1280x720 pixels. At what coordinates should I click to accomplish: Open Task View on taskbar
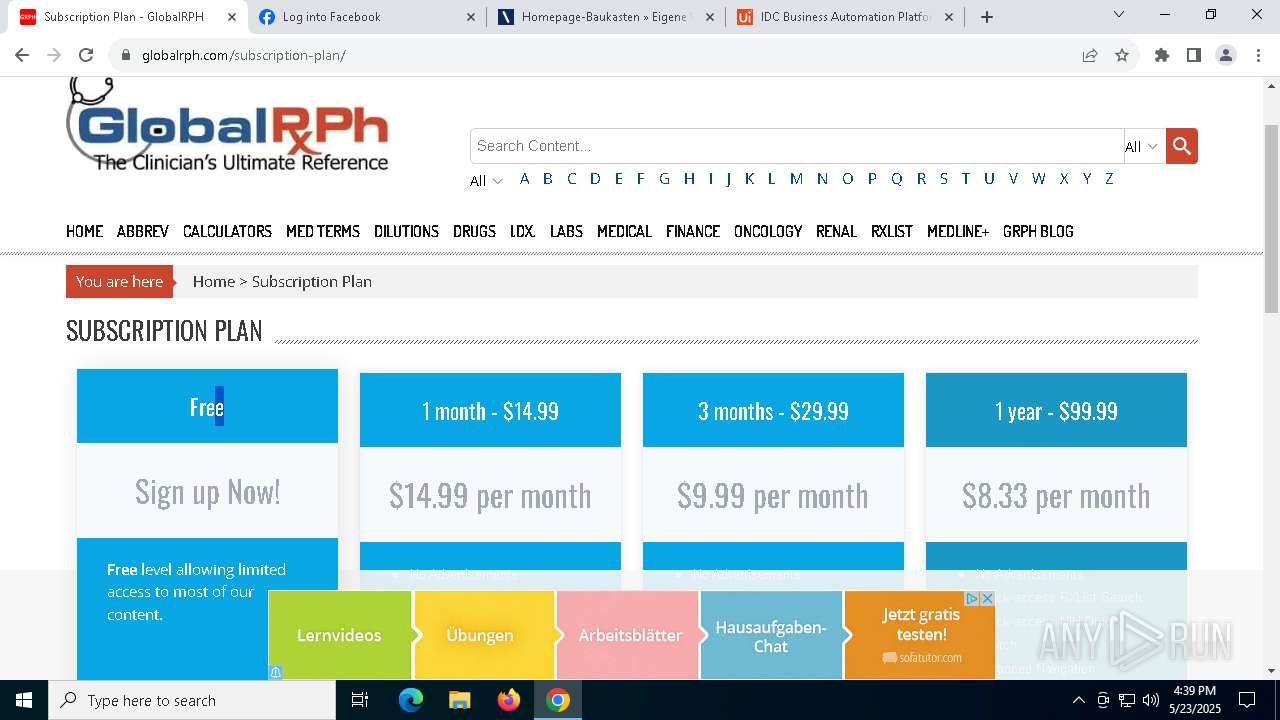click(360, 700)
